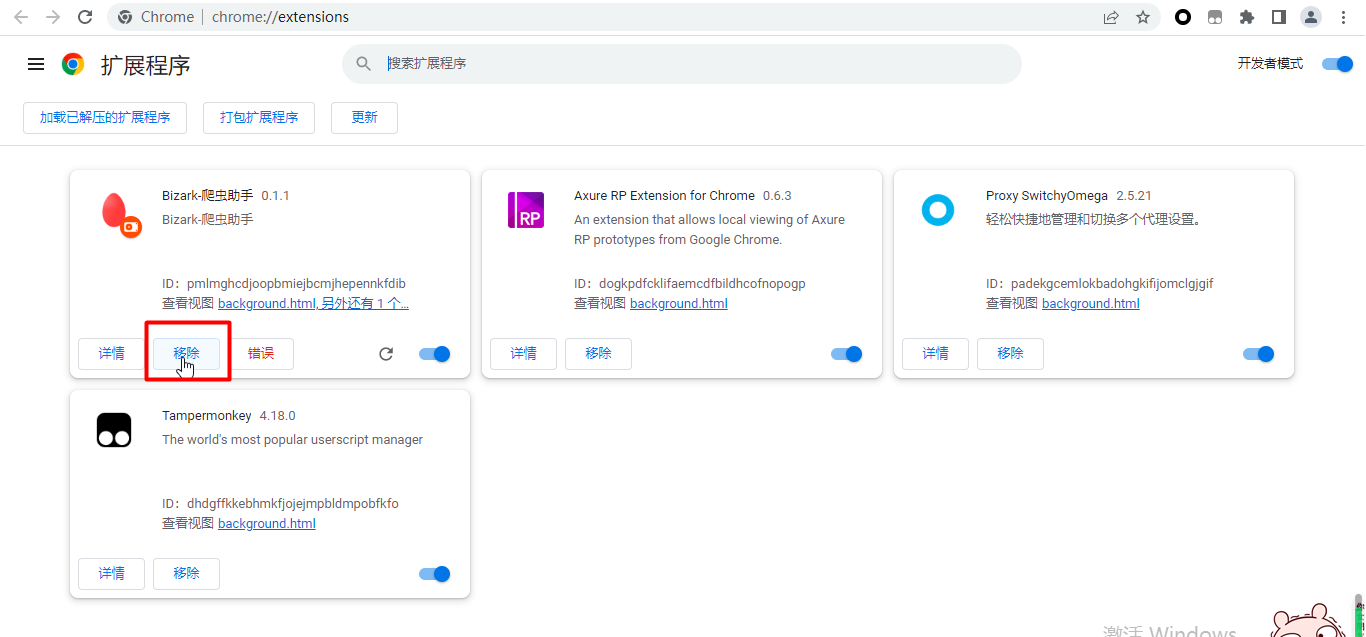Share this page from the address bar
This screenshot has width=1366, height=637.
[1111, 17]
